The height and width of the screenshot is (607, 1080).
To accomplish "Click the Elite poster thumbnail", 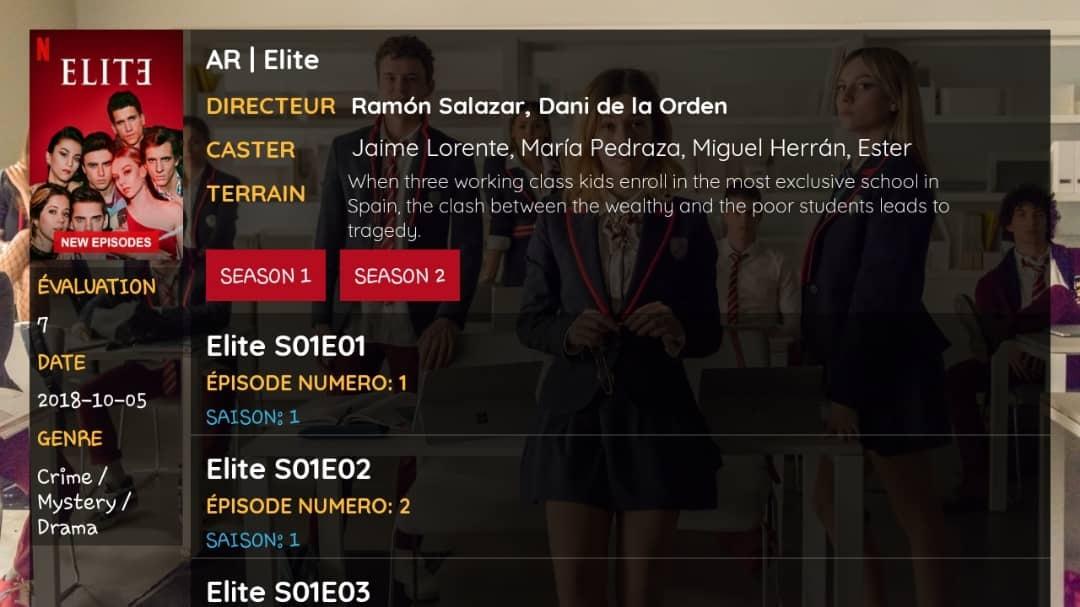I will tap(106, 145).
